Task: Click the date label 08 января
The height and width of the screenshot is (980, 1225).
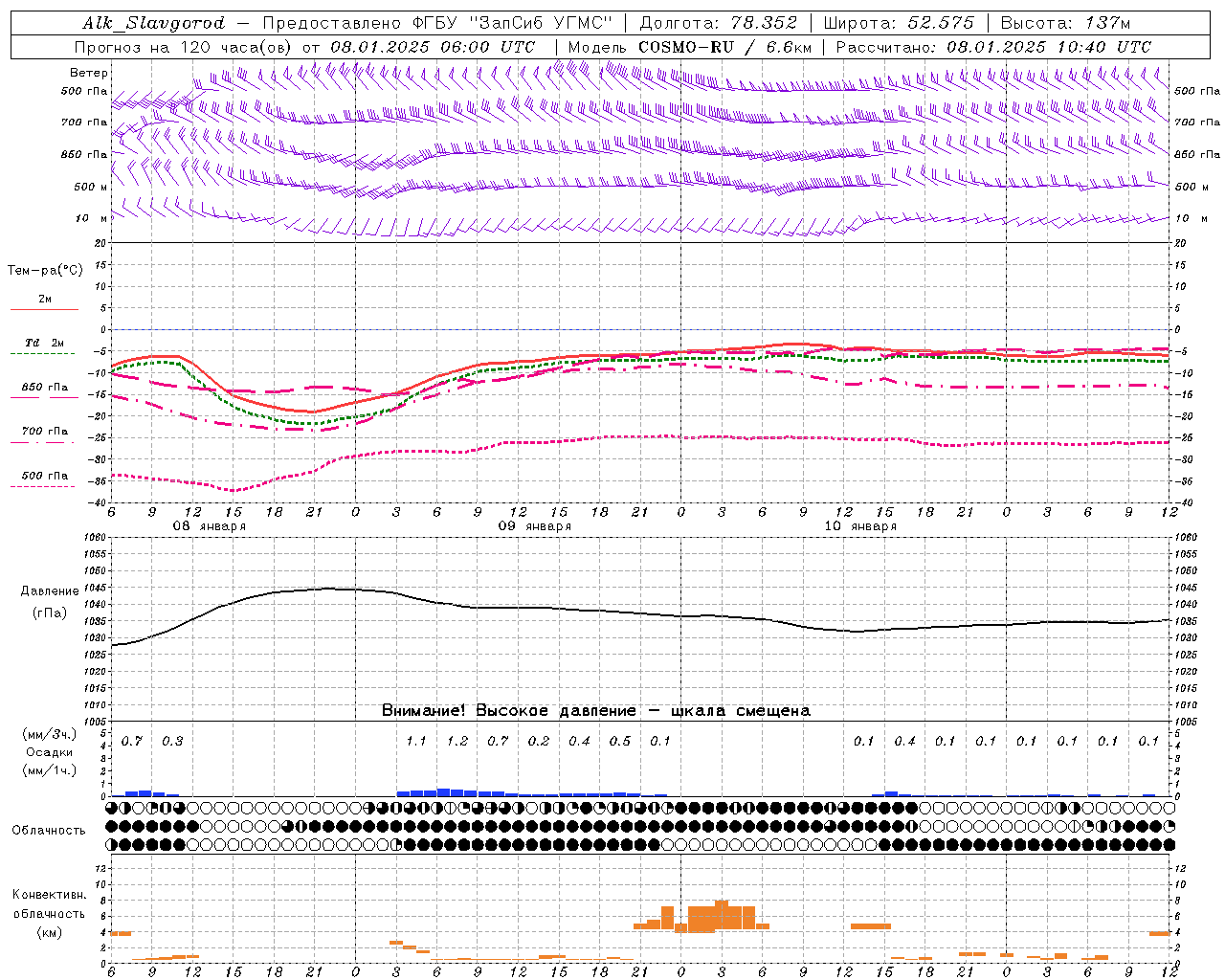Action: (209, 525)
